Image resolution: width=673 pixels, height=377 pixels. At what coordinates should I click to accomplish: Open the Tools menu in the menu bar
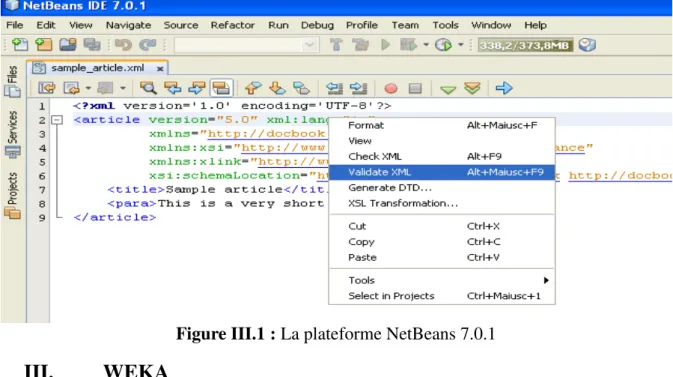pos(446,25)
